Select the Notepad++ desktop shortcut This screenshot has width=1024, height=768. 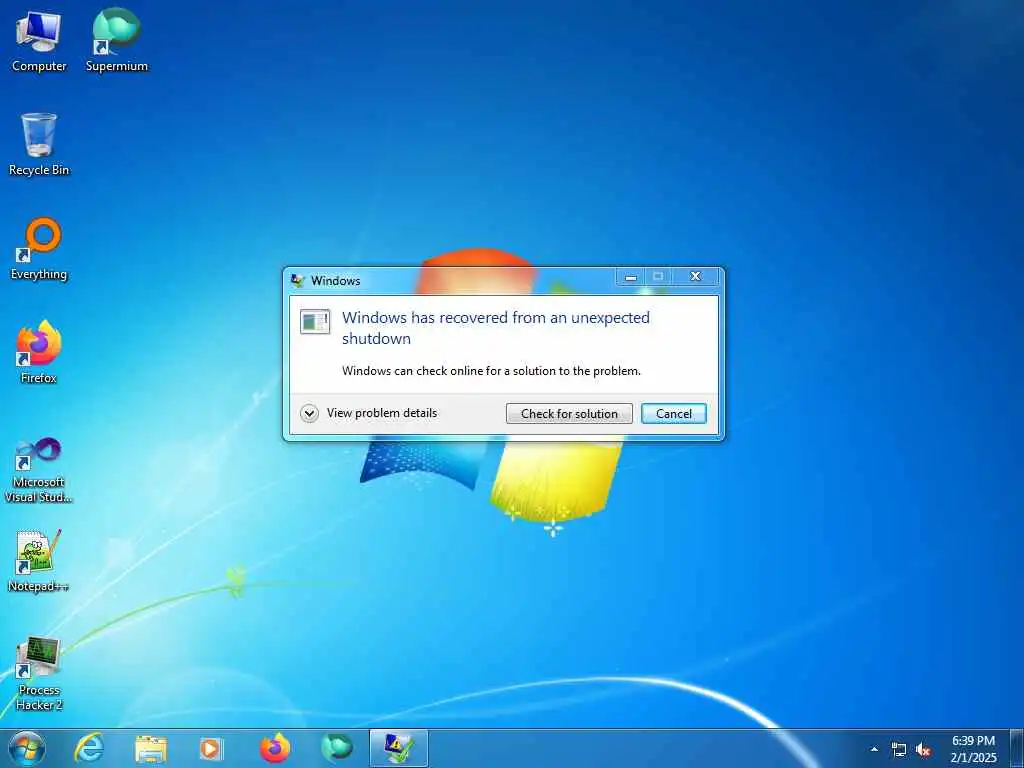click(39, 561)
